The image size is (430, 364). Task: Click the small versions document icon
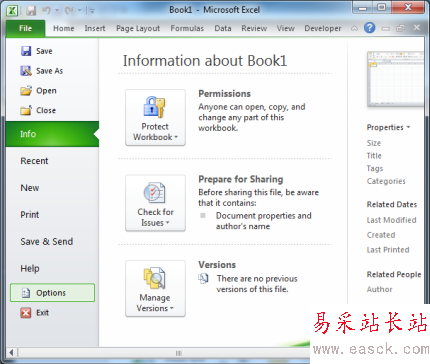tap(203, 278)
